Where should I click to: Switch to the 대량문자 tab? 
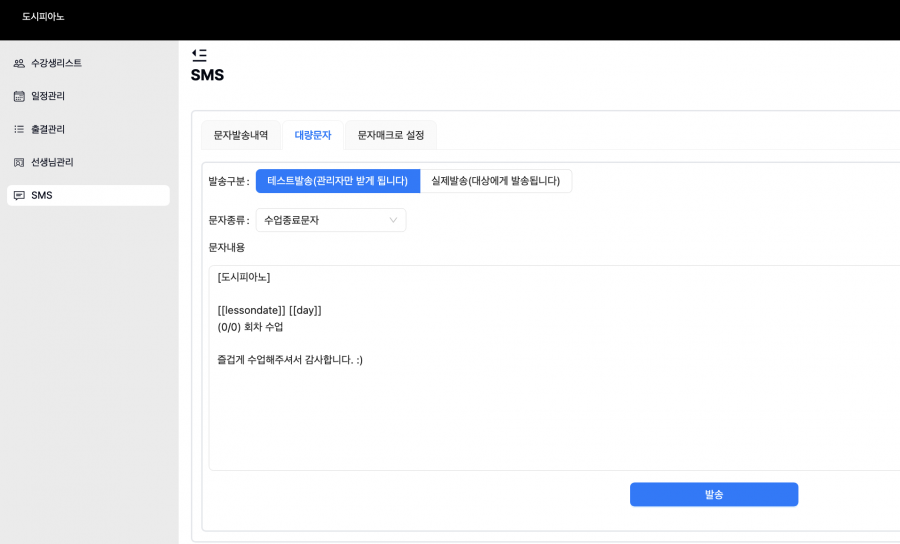click(313, 135)
